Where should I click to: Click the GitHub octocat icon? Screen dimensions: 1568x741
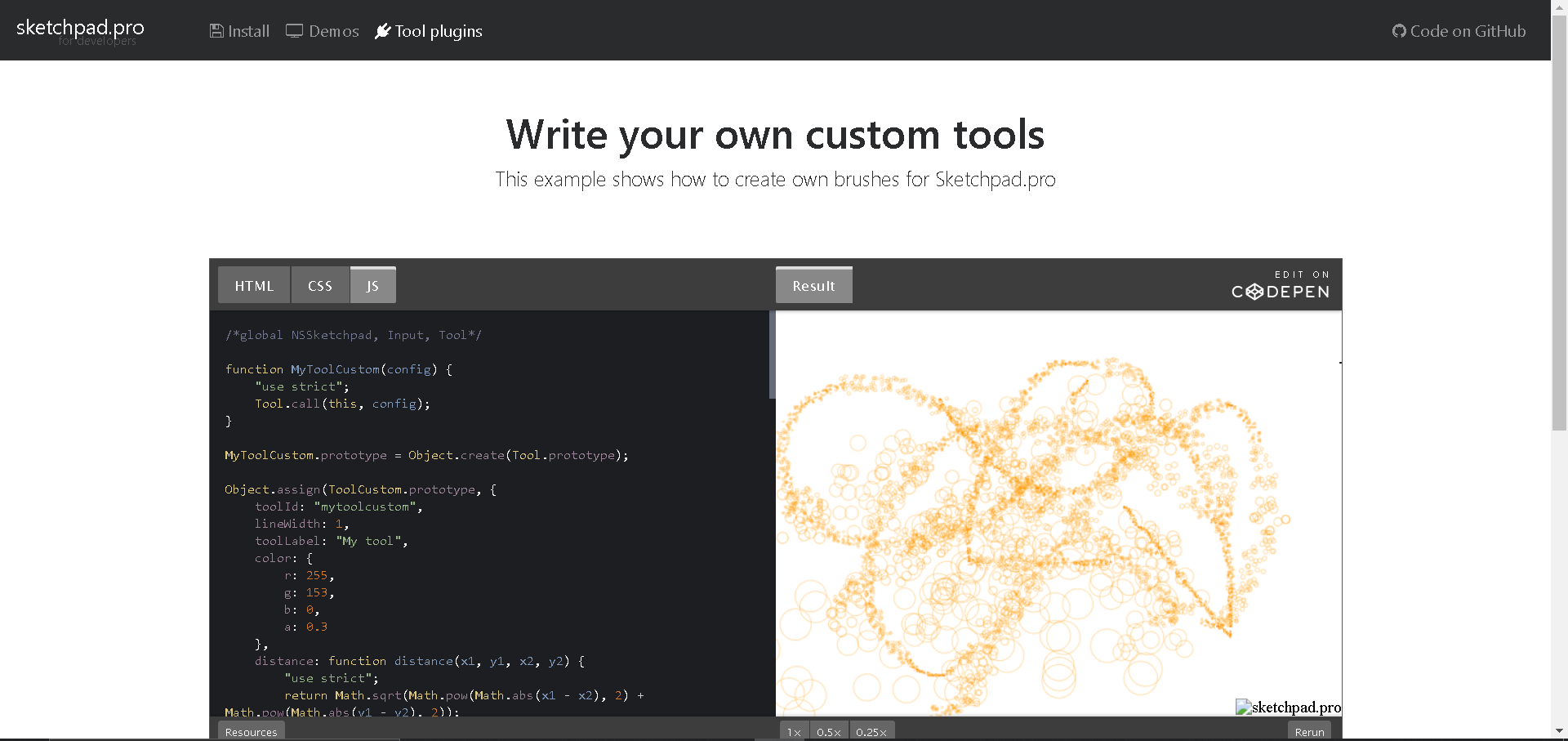pos(1399,31)
